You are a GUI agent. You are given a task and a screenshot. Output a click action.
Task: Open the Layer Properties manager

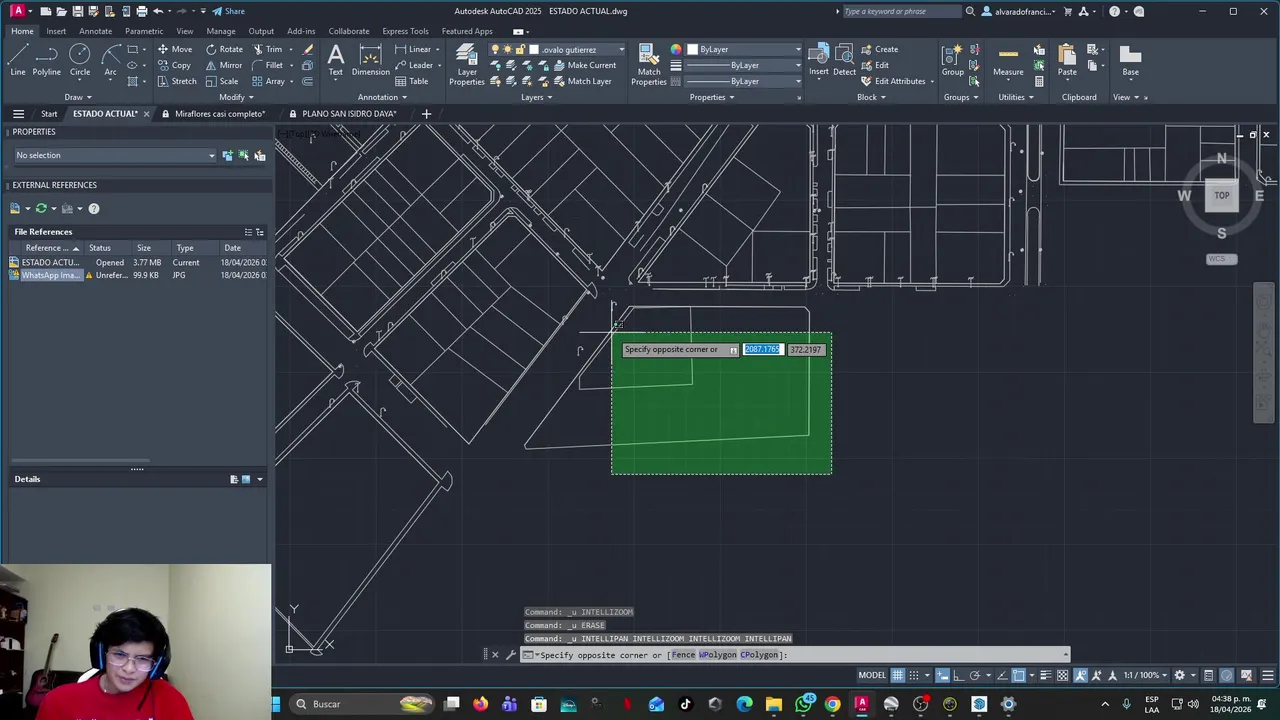(x=467, y=65)
